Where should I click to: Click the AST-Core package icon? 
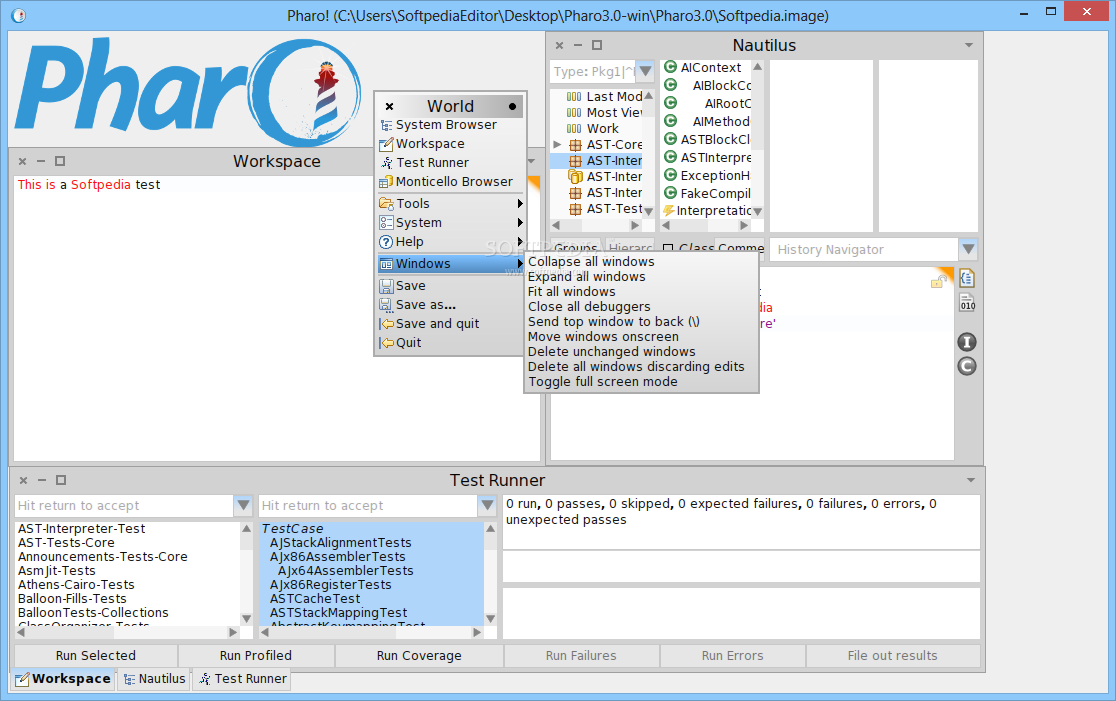tap(575, 145)
